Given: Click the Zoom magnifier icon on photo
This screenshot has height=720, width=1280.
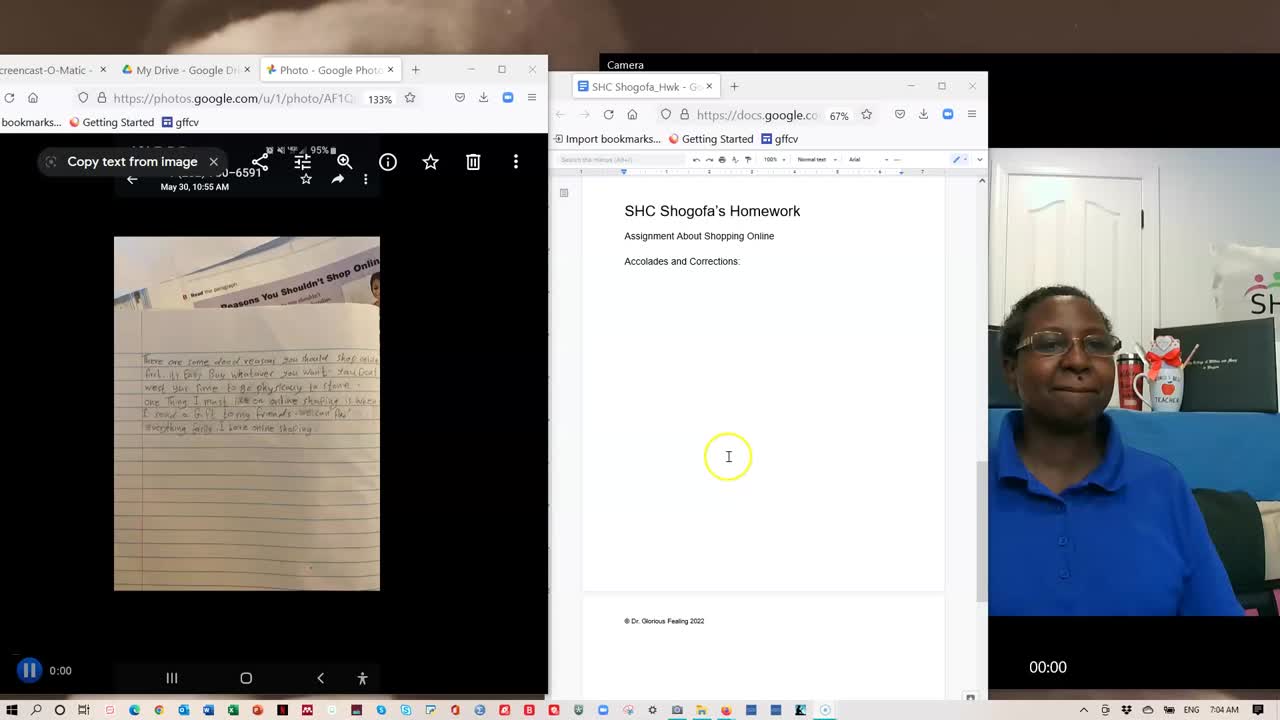Looking at the screenshot, I should click(344, 162).
